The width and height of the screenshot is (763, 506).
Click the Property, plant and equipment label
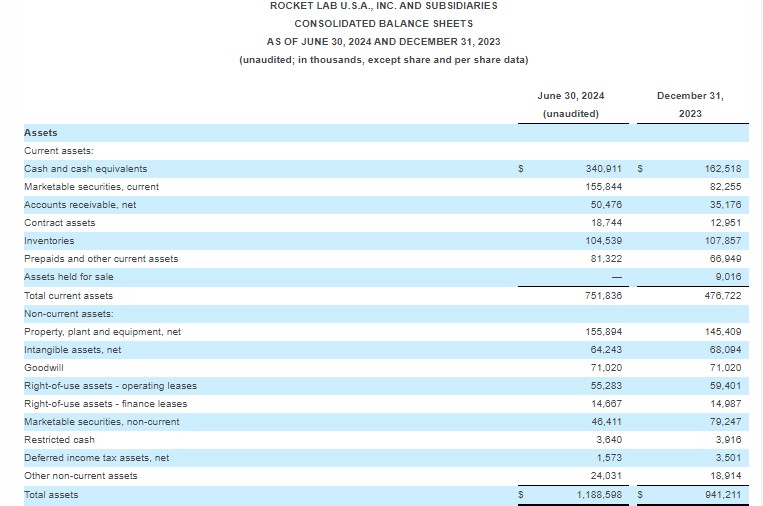point(102,331)
